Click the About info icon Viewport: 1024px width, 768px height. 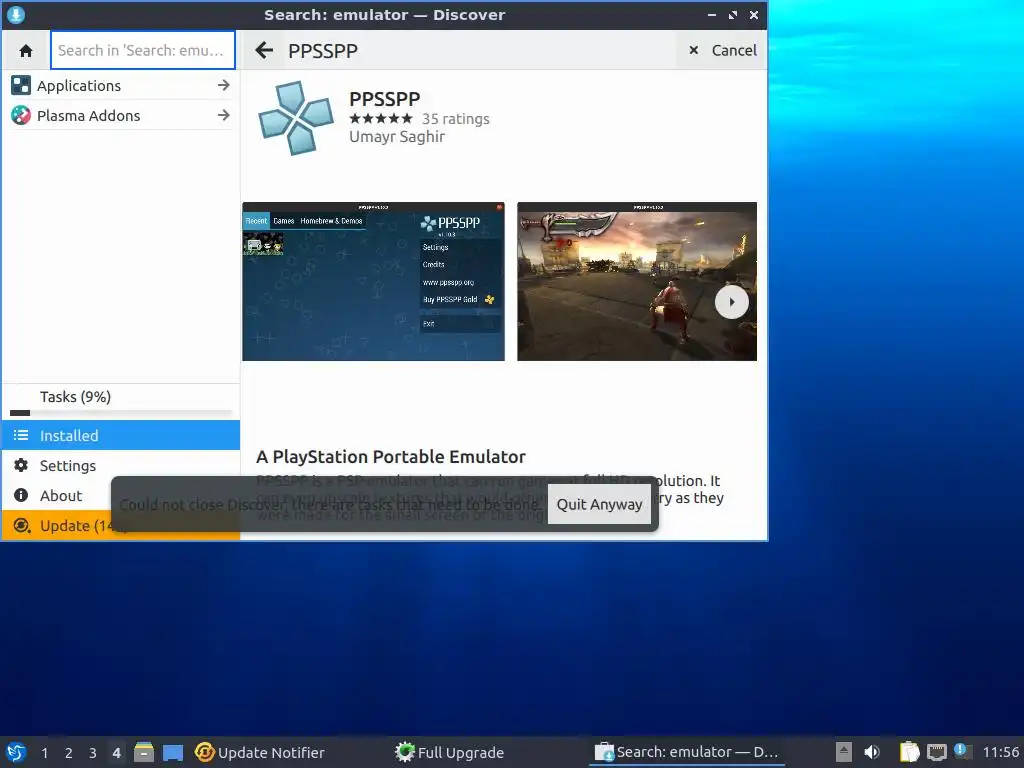pyautogui.click(x=21, y=495)
